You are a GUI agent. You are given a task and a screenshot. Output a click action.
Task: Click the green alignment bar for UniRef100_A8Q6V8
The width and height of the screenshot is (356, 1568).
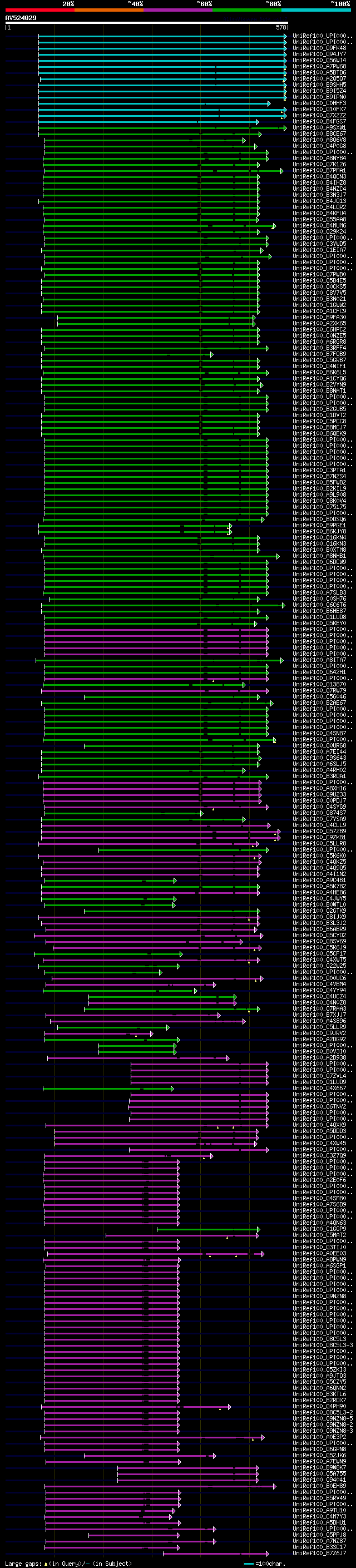pos(145,140)
